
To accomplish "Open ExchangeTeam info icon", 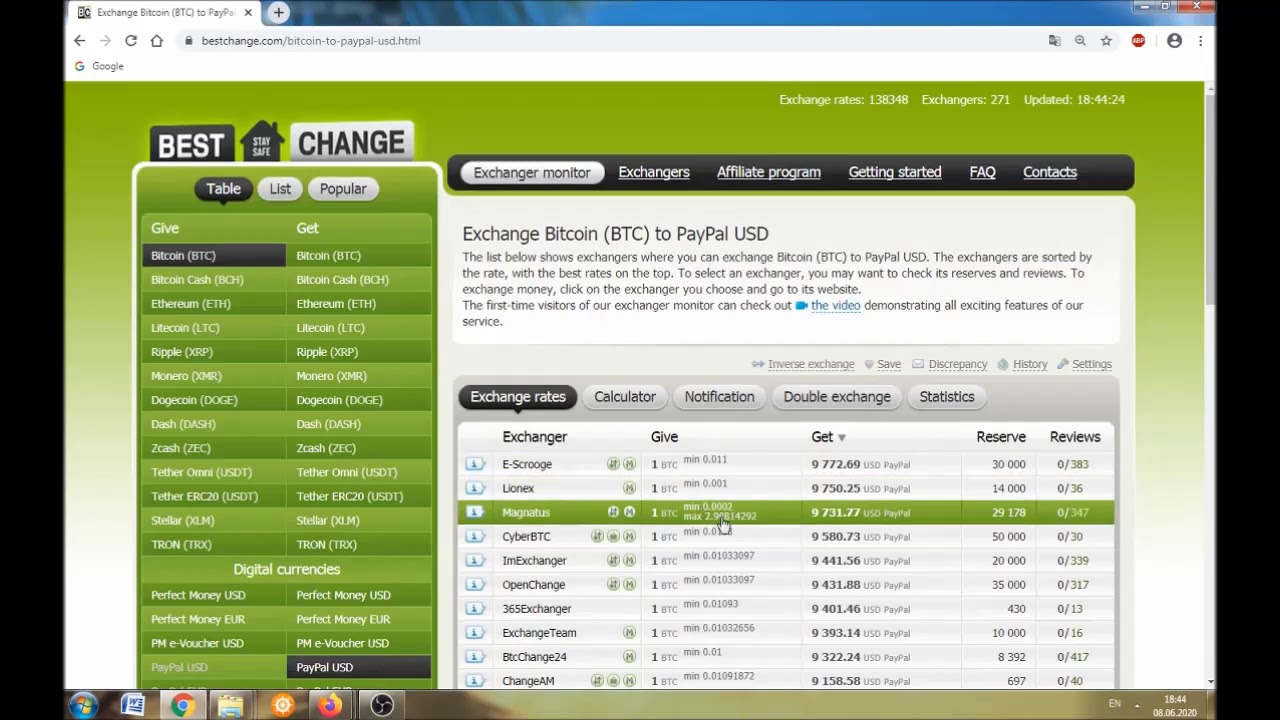I will (475, 632).
